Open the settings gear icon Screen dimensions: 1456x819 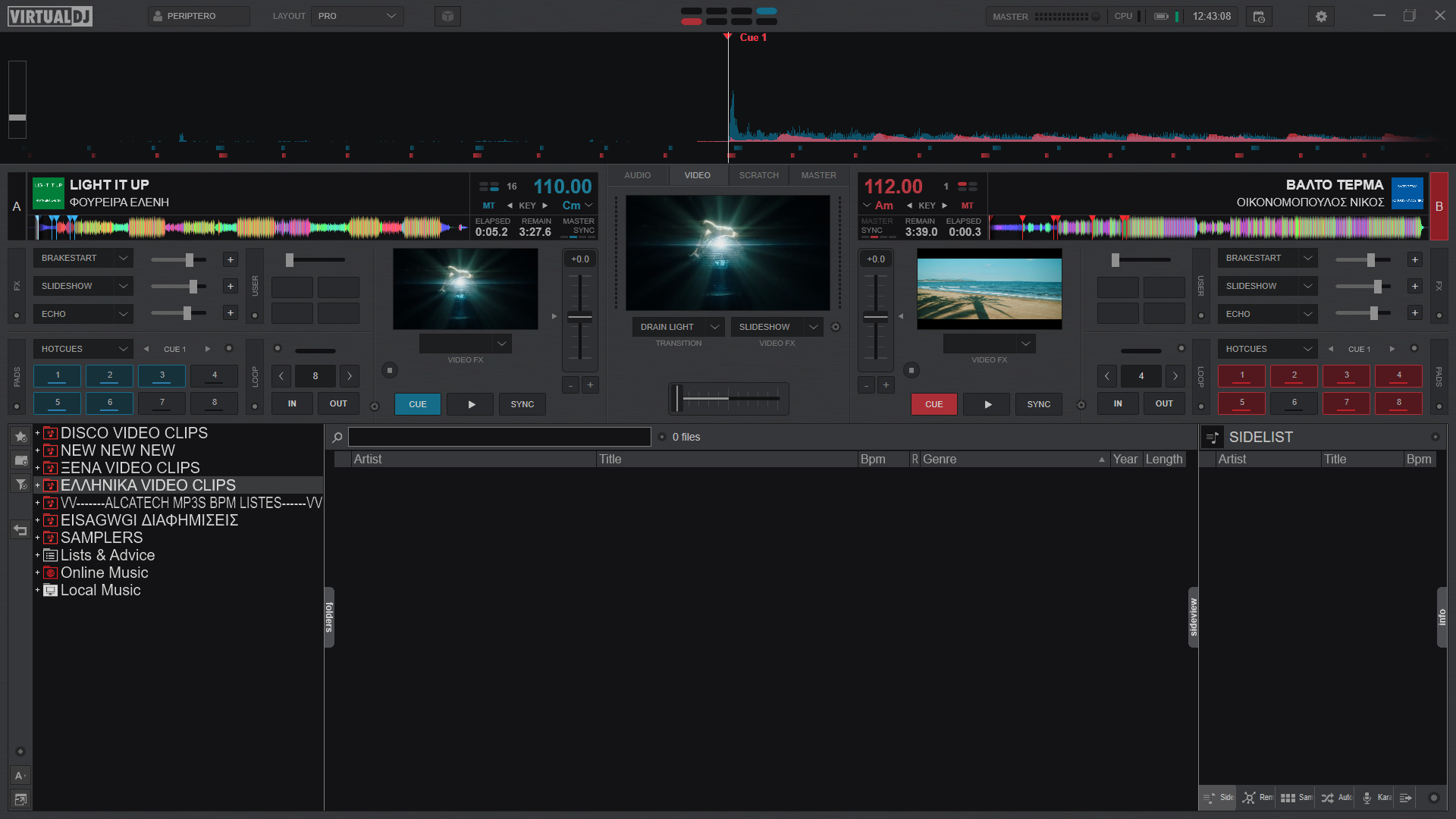tap(1321, 16)
